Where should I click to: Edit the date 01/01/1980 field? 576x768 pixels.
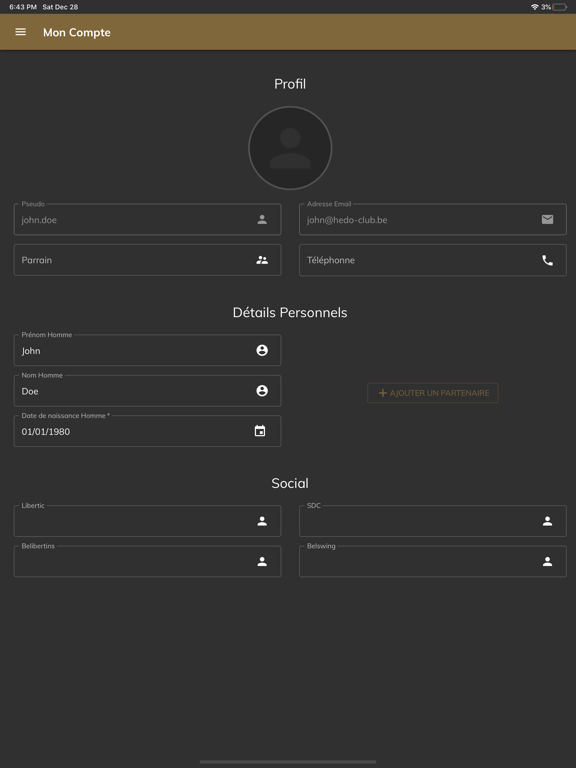[x=147, y=431]
